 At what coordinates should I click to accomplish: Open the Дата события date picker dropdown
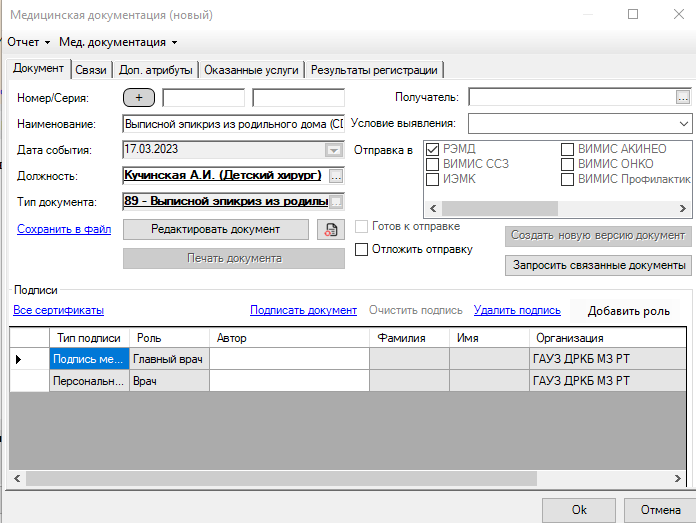333,150
